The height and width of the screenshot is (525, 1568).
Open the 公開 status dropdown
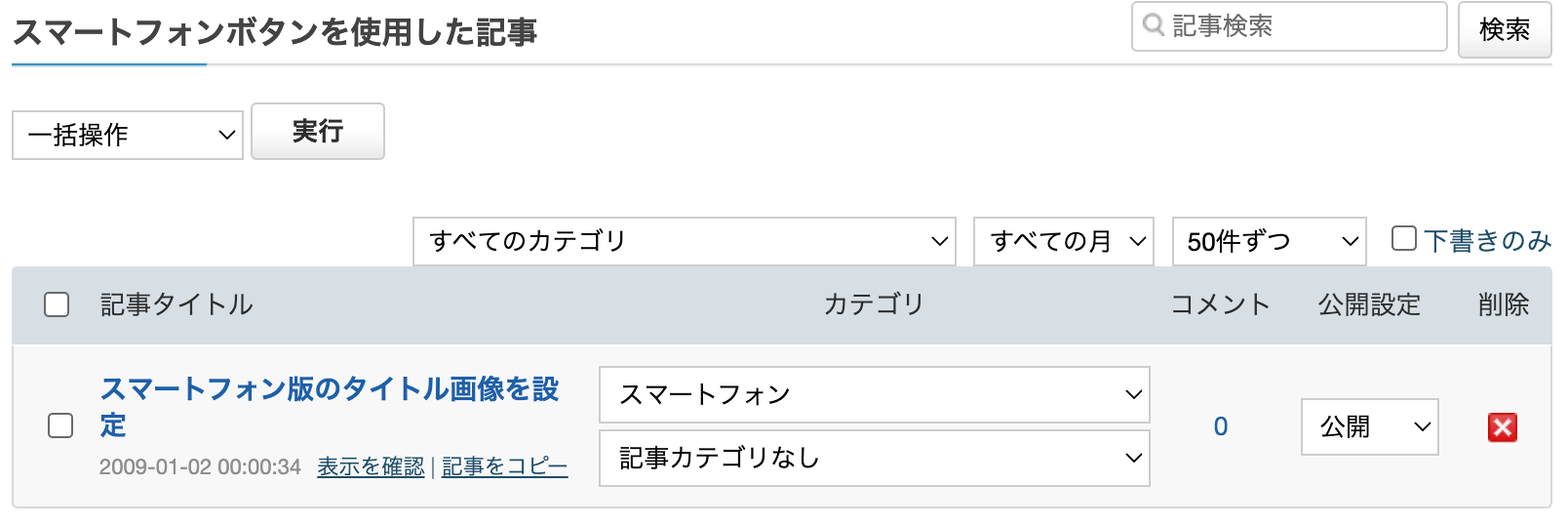[1369, 426]
